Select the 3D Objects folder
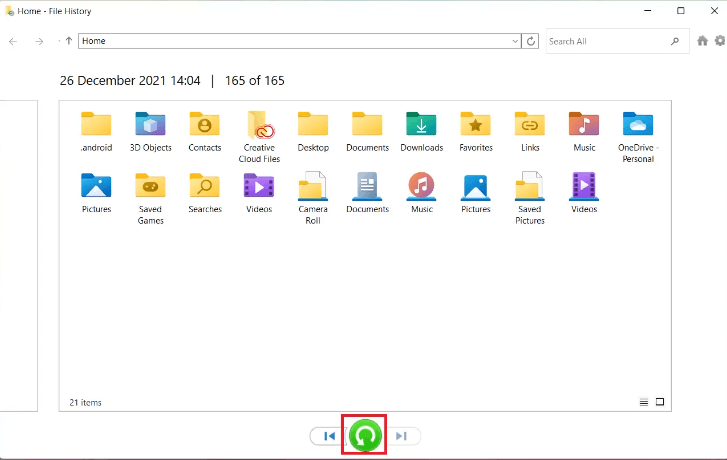This screenshot has height=460, width=727. coord(150,131)
